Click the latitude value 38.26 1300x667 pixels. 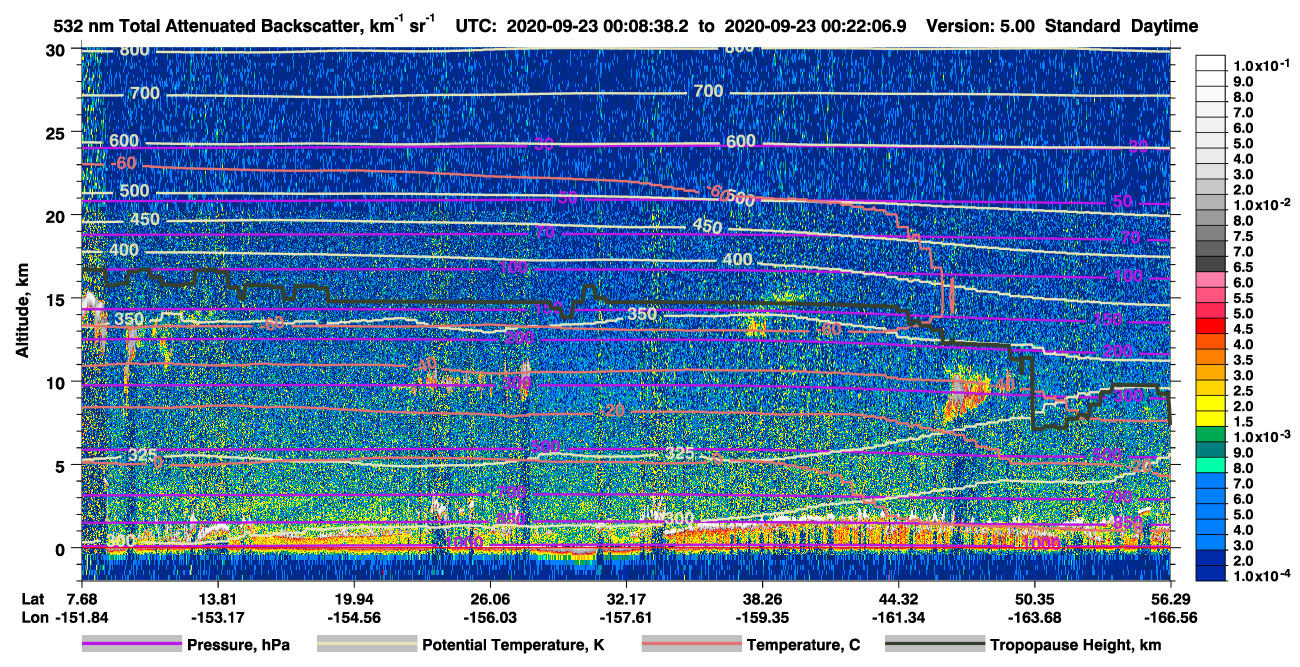tap(763, 598)
